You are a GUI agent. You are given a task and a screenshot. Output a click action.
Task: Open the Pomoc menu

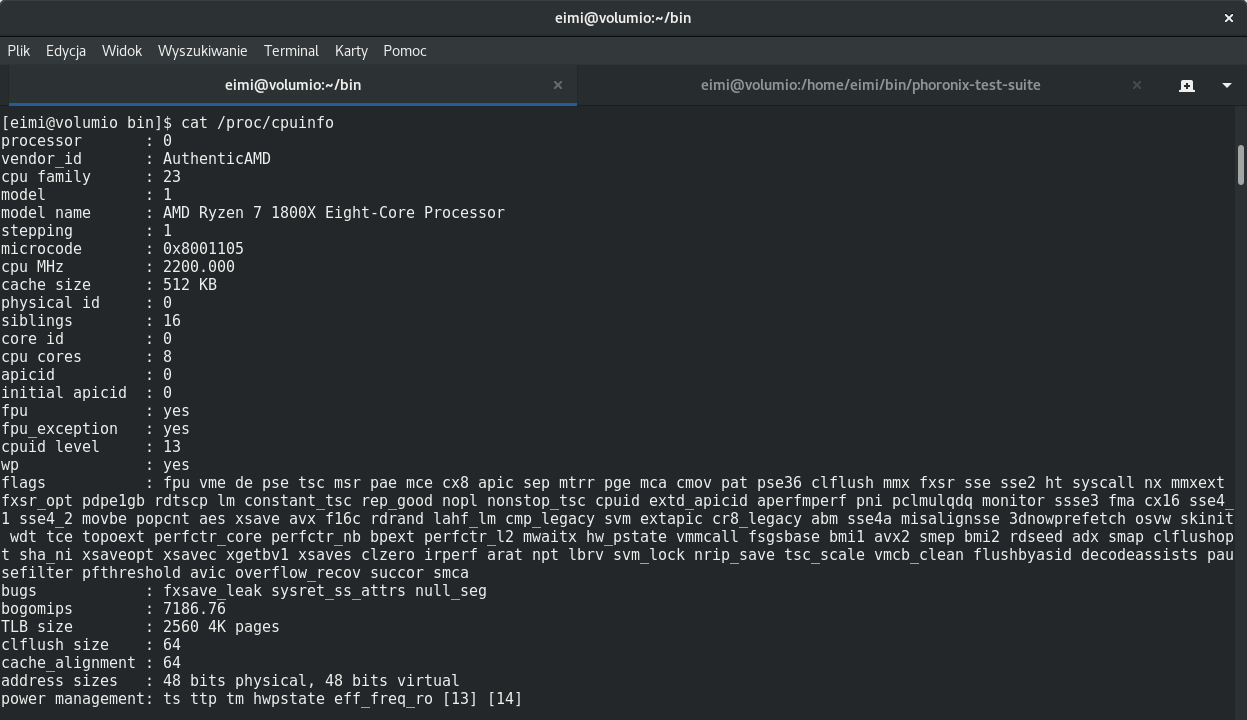tap(405, 50)
